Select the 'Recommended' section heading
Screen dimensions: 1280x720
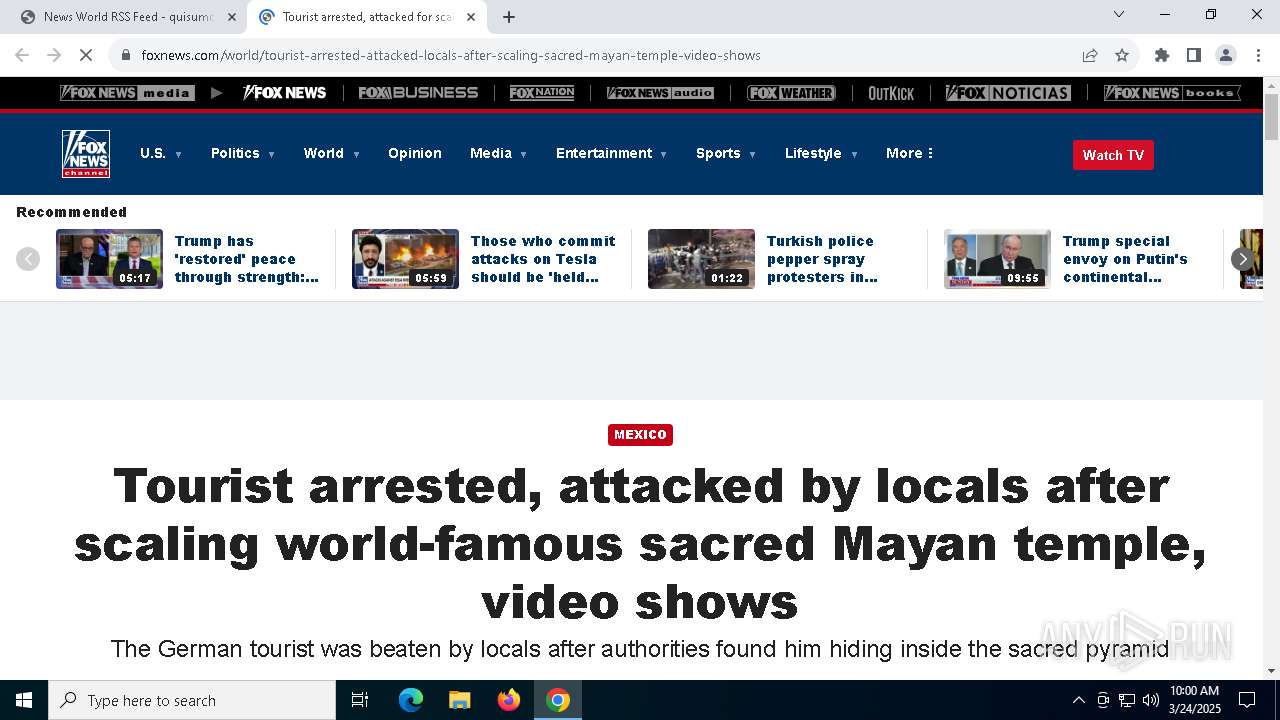pyautogui.click(x=71, y=212)
